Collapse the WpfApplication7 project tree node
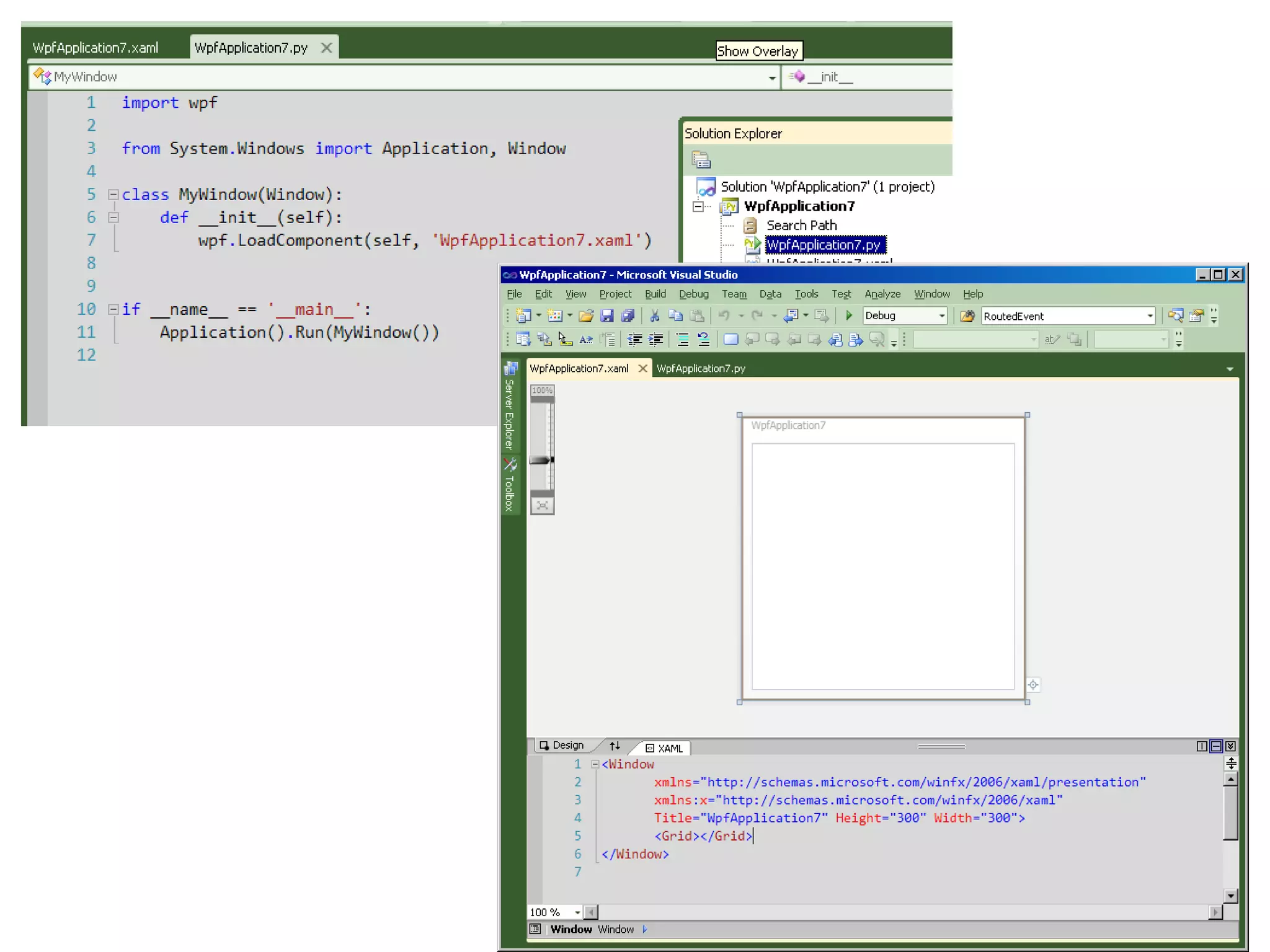Image resolution: width=1270 pixels, height=952 pixels. coord(698,206)
